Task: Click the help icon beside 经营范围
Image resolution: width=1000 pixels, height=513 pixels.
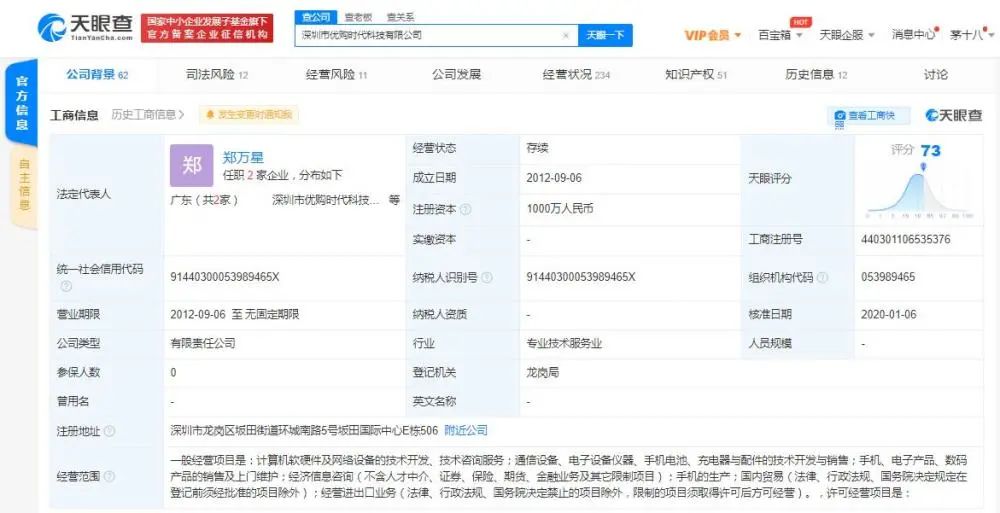Action: (109, 476)
